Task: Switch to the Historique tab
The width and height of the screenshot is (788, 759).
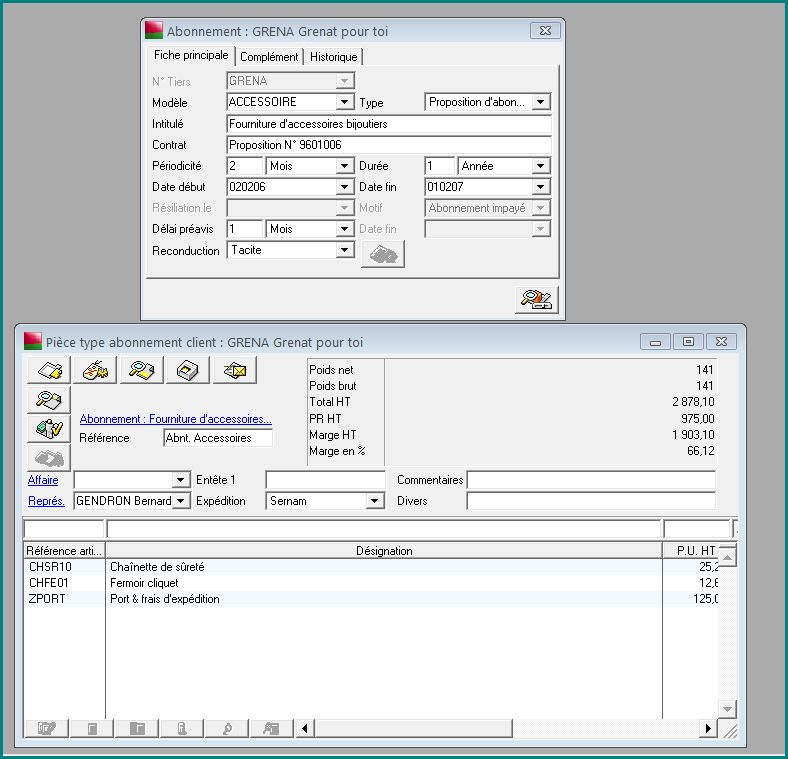Action: [334, 57]
